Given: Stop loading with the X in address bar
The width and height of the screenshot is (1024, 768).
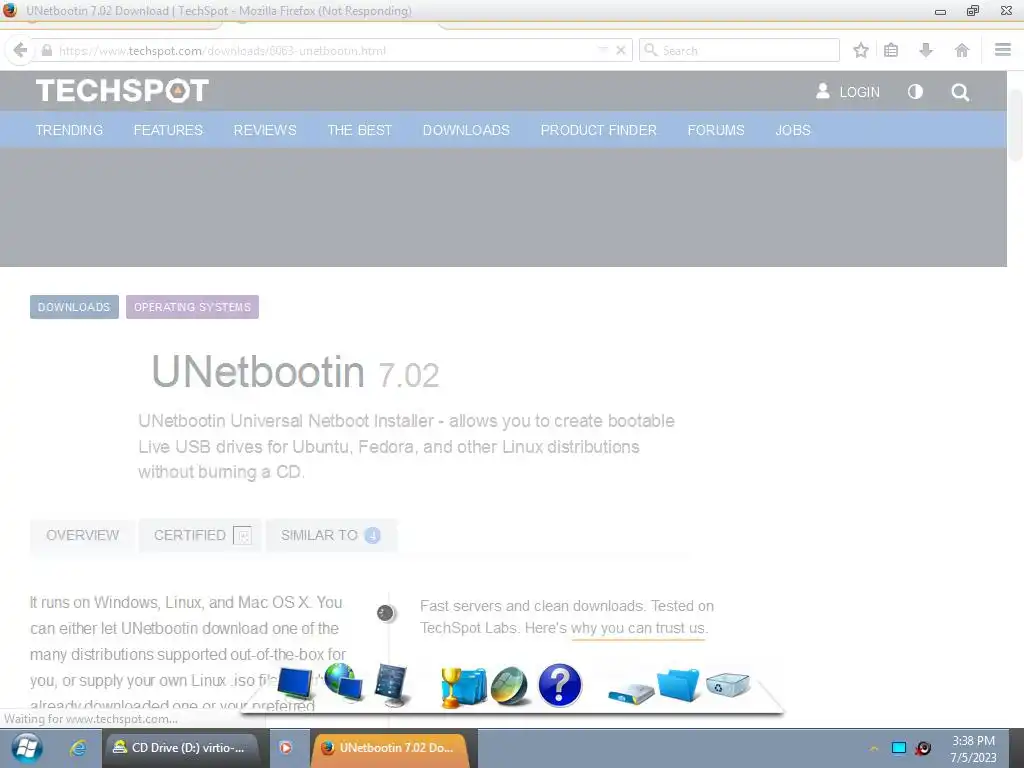Looking at the screenshot, I should point(620,50).
